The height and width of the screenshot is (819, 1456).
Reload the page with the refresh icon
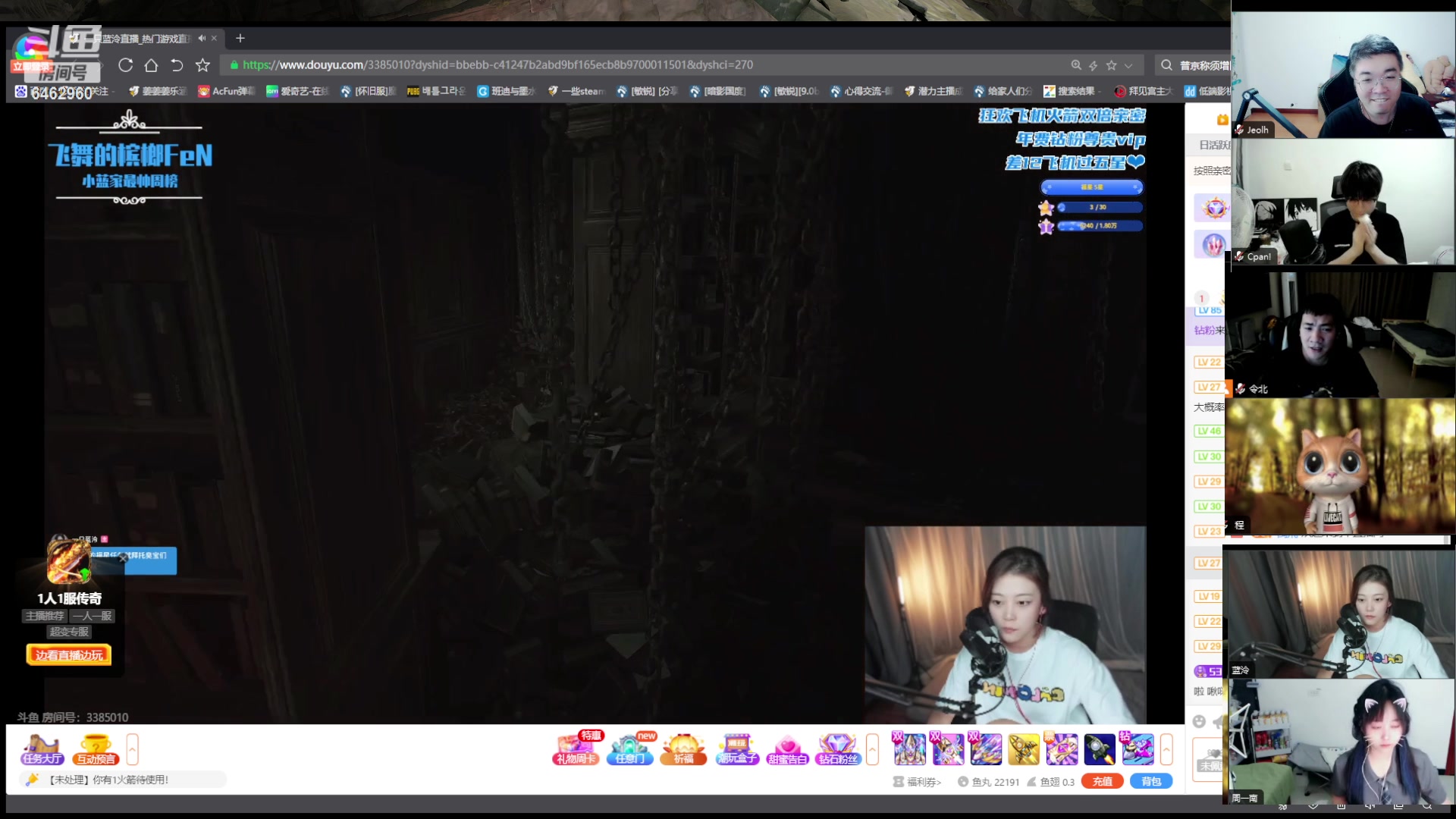(126, 65)
